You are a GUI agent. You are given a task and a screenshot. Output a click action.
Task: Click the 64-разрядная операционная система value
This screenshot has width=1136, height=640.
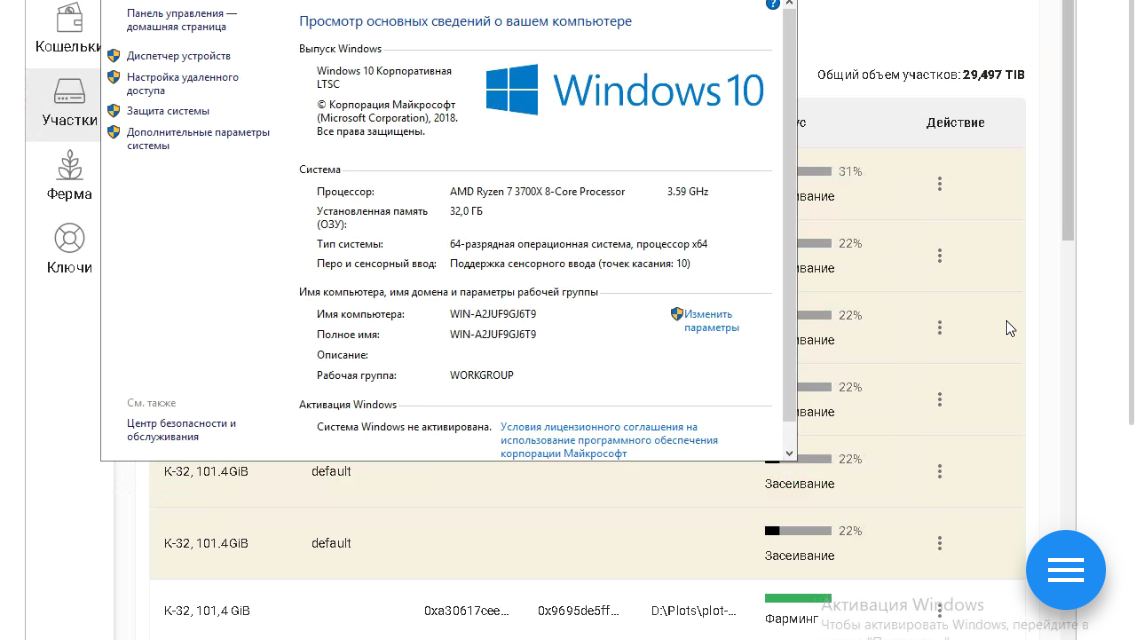point(578,244)
